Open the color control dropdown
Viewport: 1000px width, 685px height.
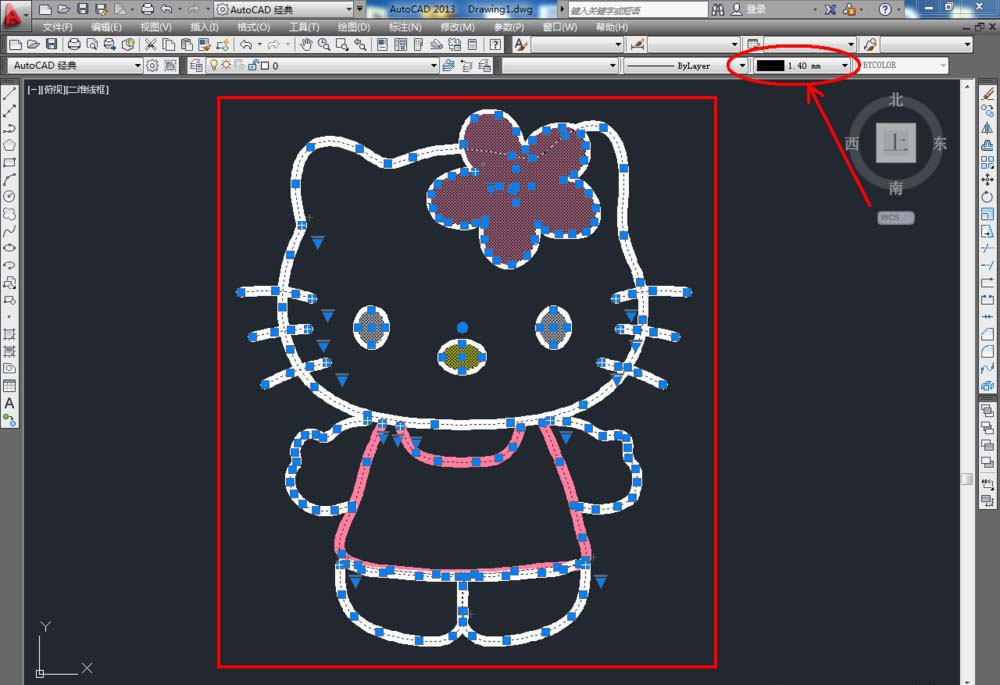561,65
